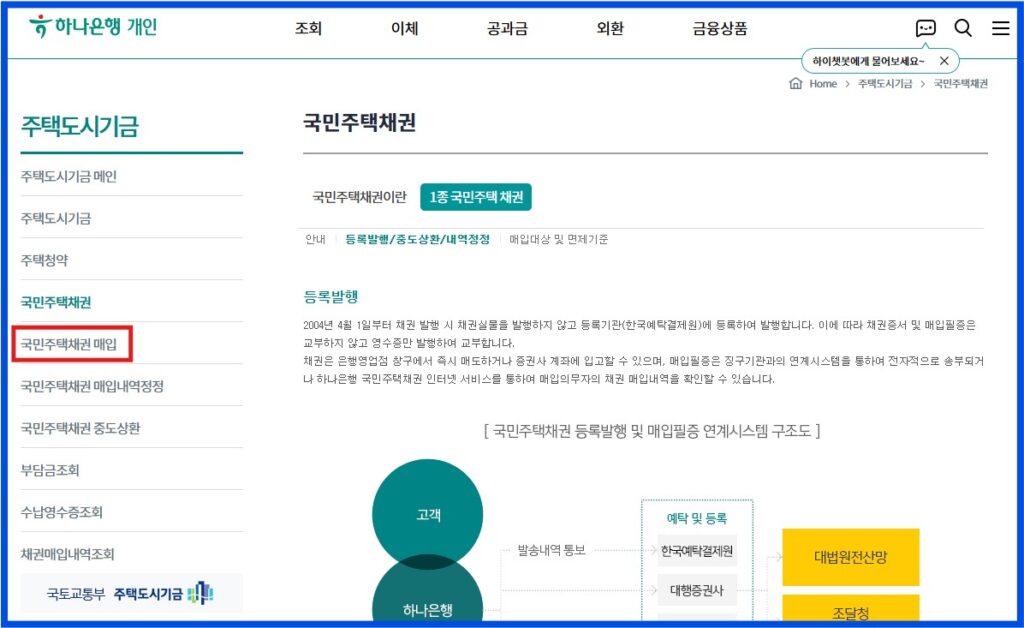This screenshot has width=1024, height=628.
Task: Select the 안내 sub-tab
Action: [x=315, y=240]
